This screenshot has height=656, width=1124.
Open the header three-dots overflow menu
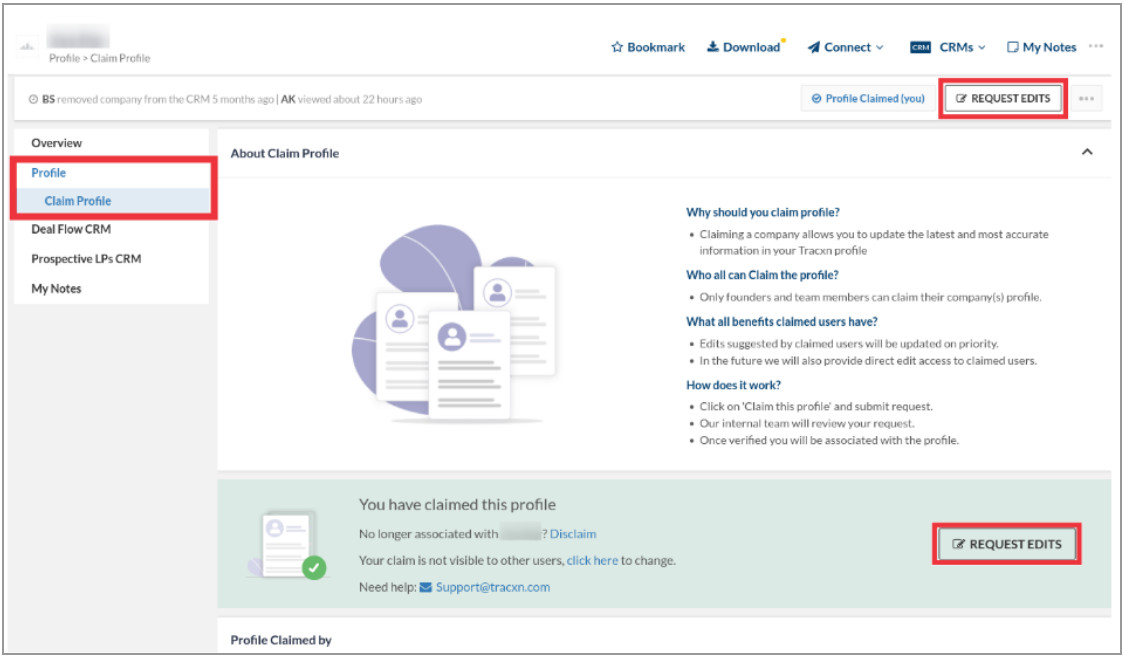pyautogui.click(x=1096, y=46)
